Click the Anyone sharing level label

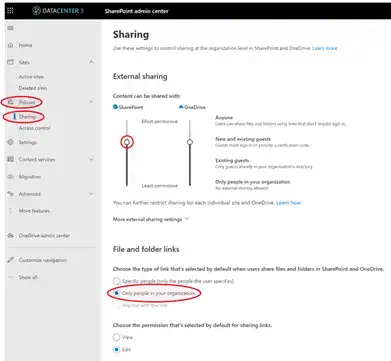tap(224, 118)
